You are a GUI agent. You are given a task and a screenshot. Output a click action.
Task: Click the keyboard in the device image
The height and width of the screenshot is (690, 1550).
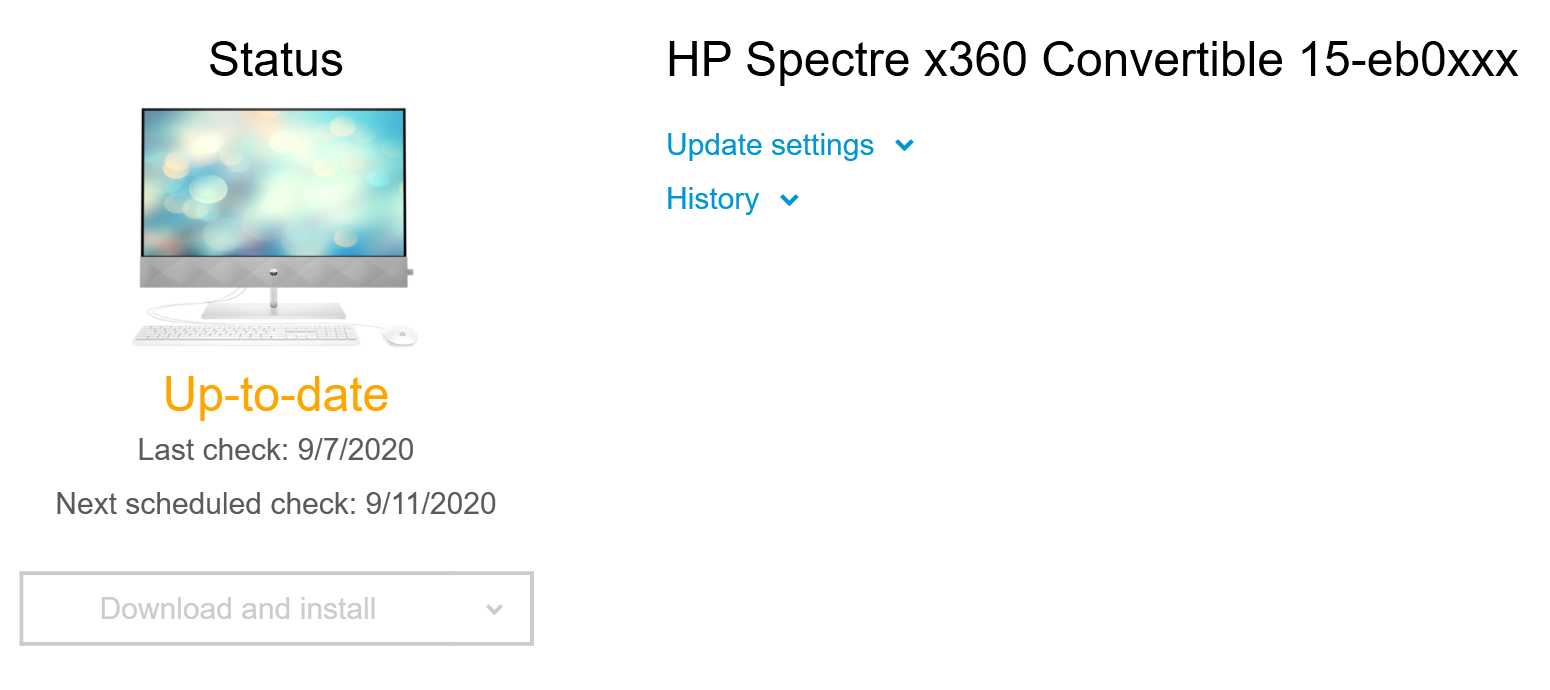coord(245,332)
